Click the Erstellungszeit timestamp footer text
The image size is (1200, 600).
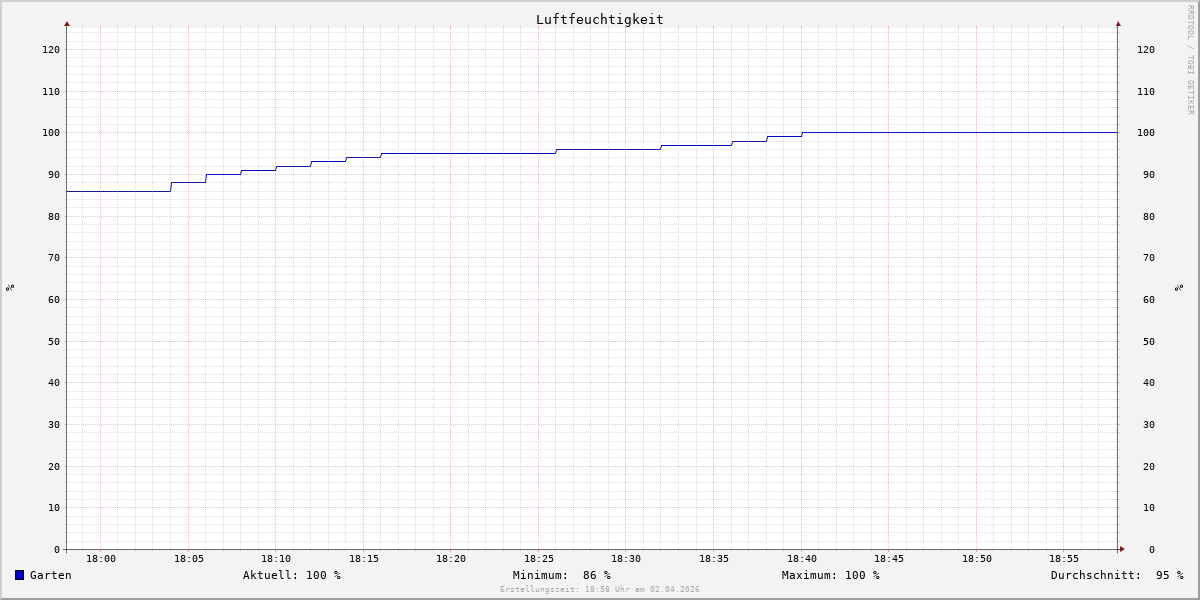coord(599,590)
